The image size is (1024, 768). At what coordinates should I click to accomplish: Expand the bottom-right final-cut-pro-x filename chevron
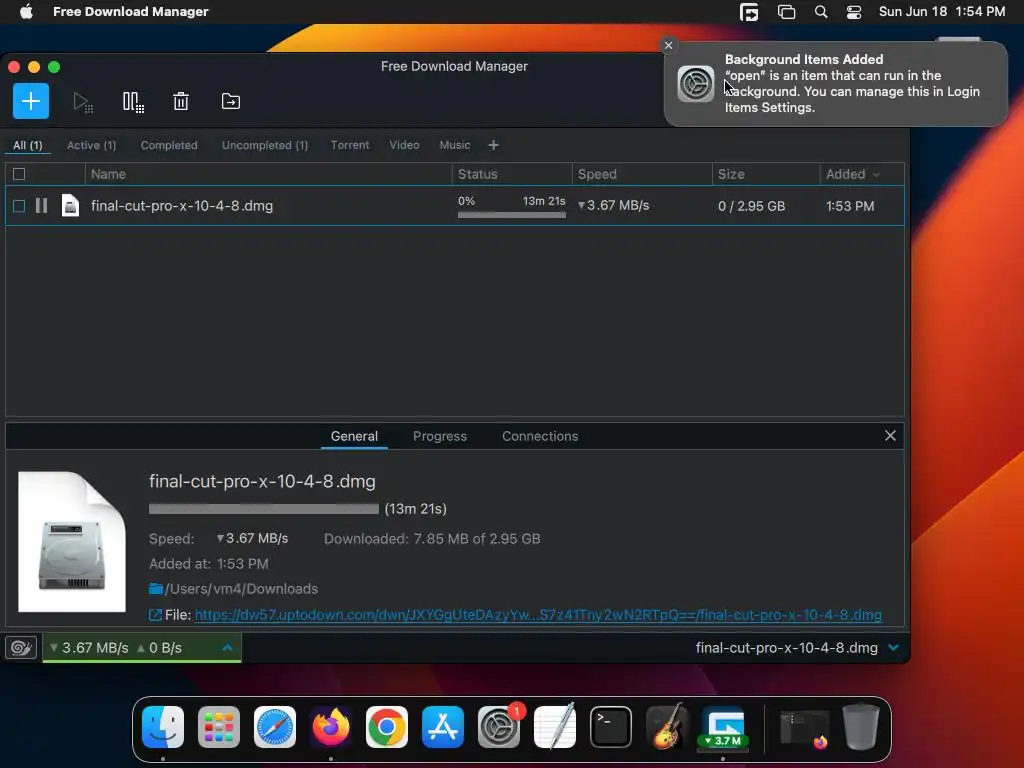pyautogui.click(x=894, y=648)
